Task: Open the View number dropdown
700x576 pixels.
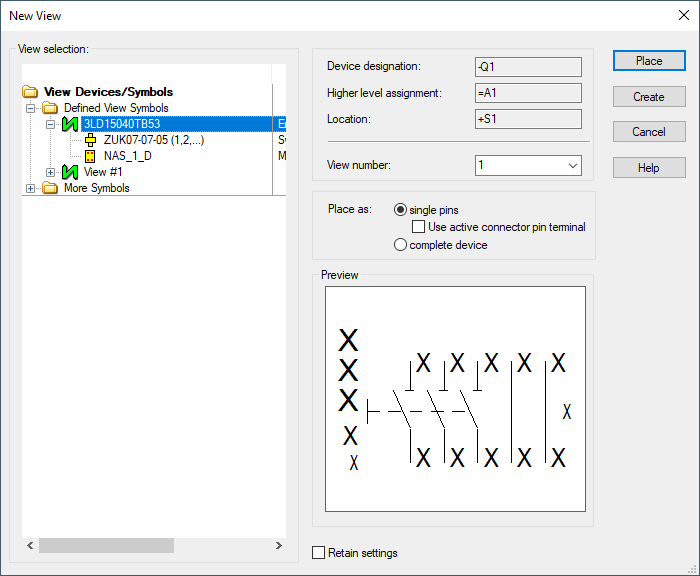Action: point(572,165)
